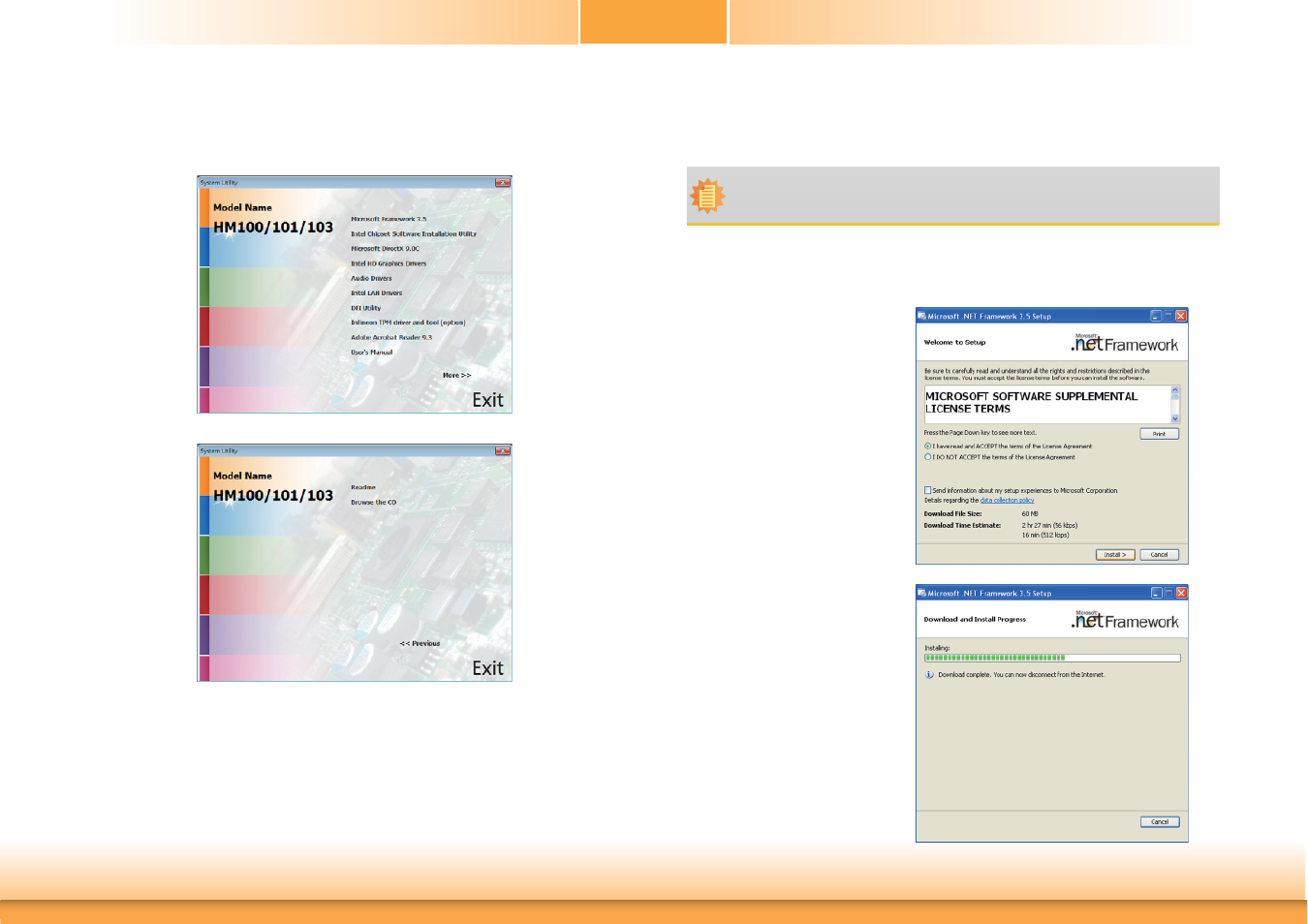The width and height of the screenshot is (1308, 924).
Task: Select 'I DO NOT ACCEPT' radio button
Action: point(928,457)
